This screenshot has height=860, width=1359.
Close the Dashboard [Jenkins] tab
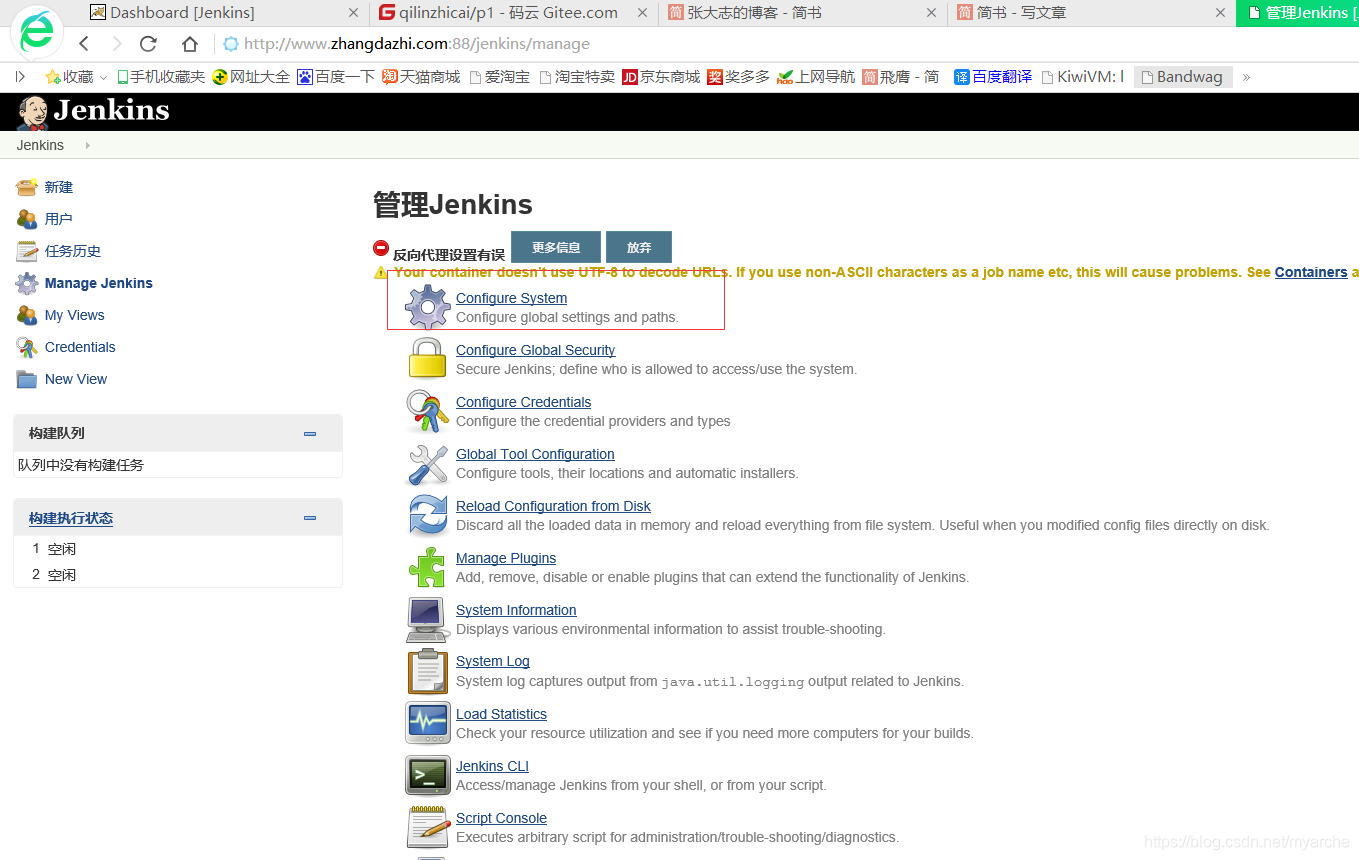click(353, 13)
